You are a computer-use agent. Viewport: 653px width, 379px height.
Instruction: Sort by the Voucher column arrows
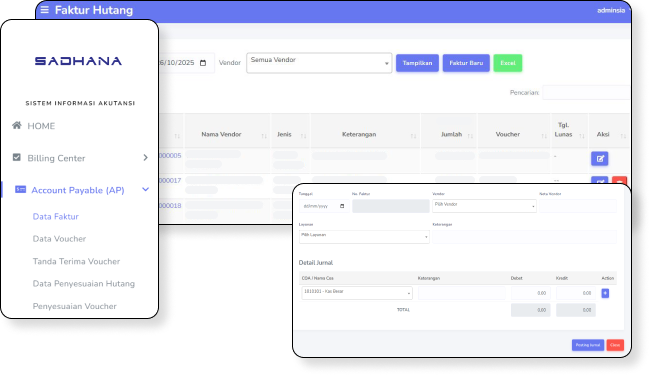point(544,136)
